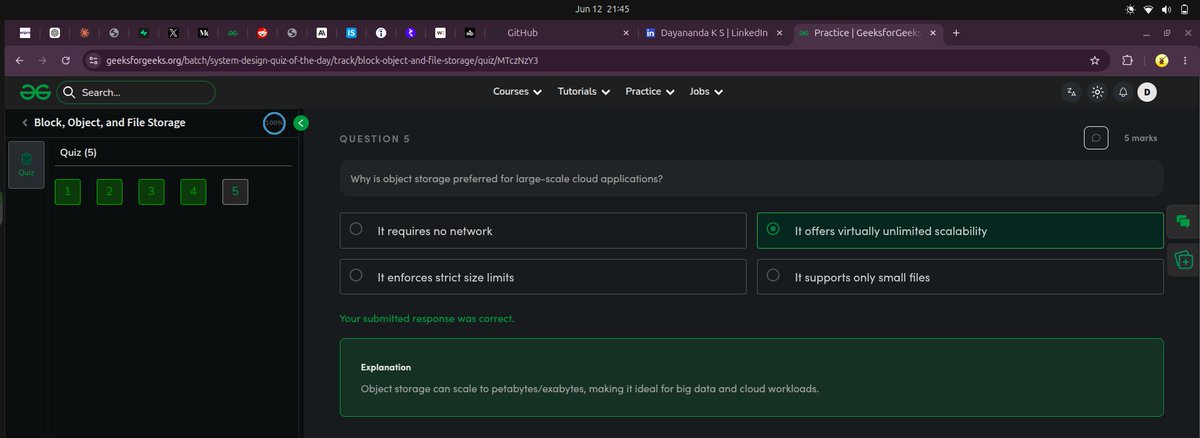The width and height of the screenshot is (1200, 438).
Task: Click the Search input field
Action: 136,92
